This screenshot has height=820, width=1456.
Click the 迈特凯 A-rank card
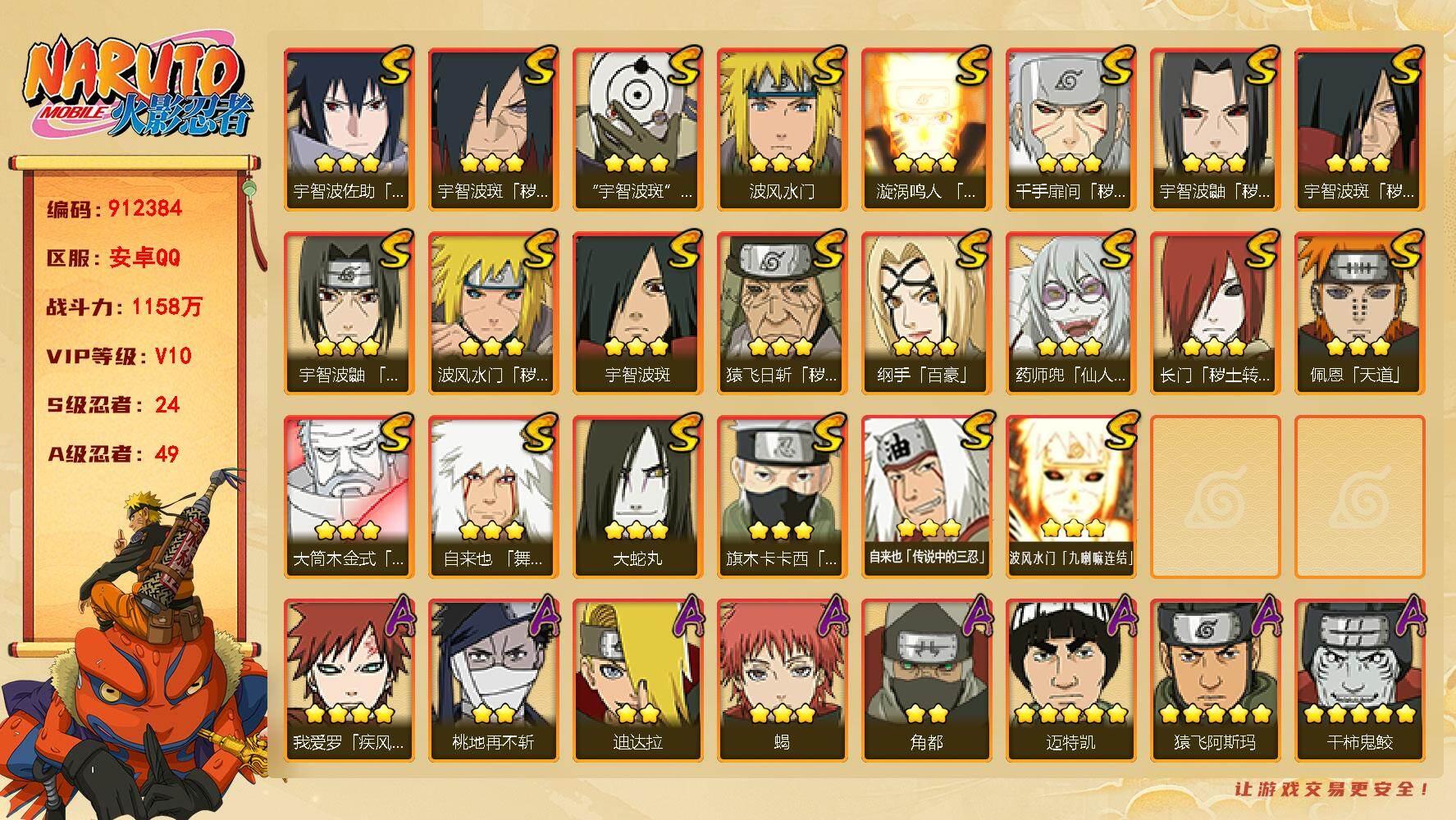click(x=1070, y=680)
